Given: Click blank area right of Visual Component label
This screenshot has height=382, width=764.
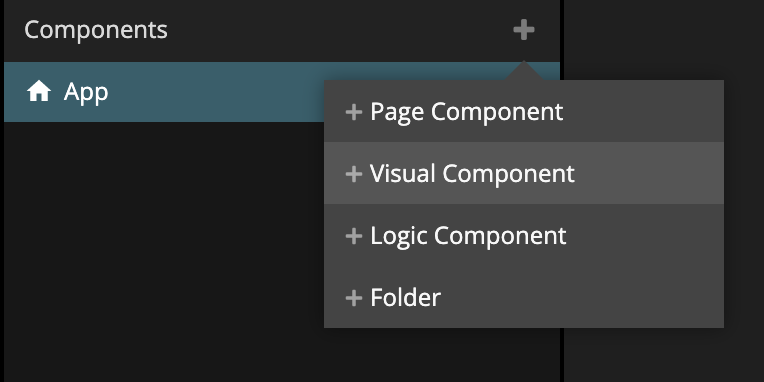Looking at the screenshot, I should [649, 173].
